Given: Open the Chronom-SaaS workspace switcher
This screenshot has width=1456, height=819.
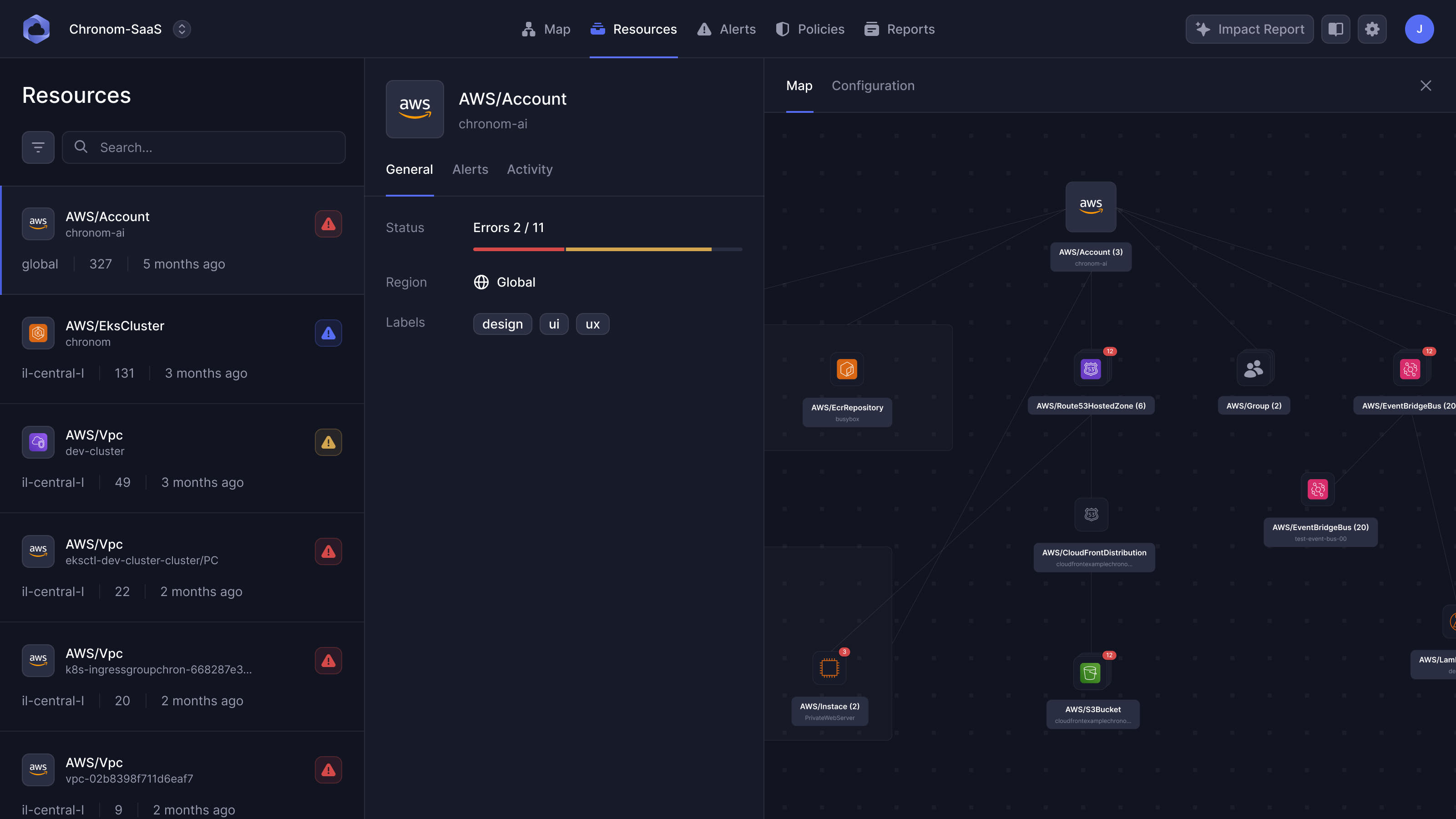Looking at the screenshot, I should 182,30.
